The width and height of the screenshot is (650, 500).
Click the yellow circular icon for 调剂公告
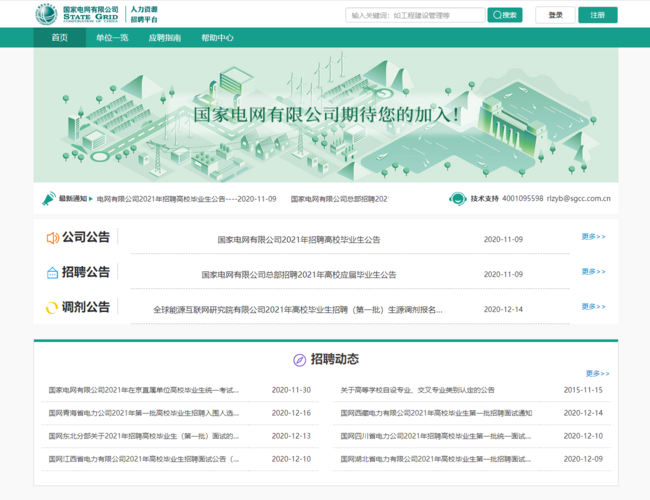52,308
